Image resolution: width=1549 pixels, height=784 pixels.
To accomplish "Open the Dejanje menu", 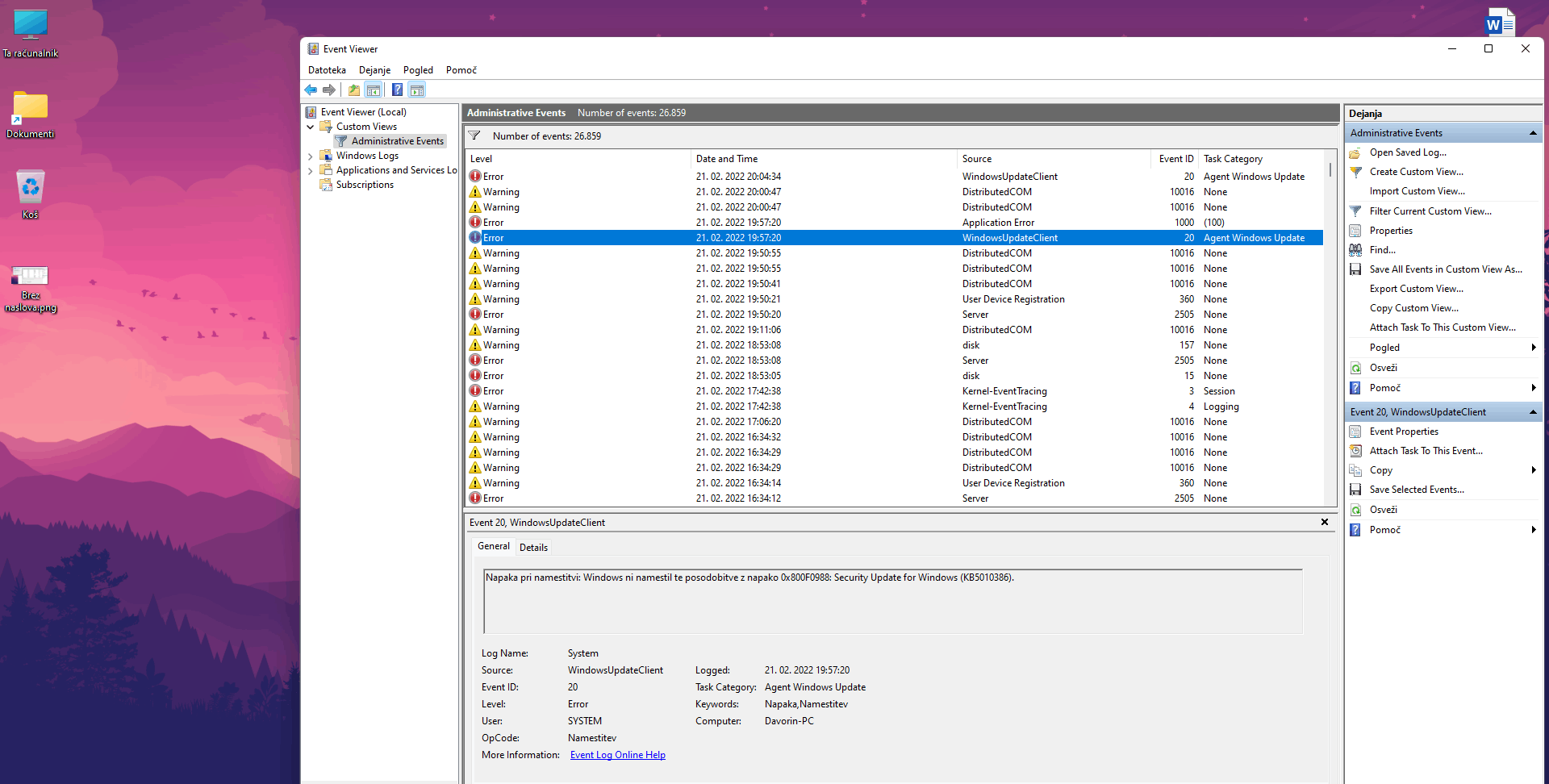I will point(374,70).
